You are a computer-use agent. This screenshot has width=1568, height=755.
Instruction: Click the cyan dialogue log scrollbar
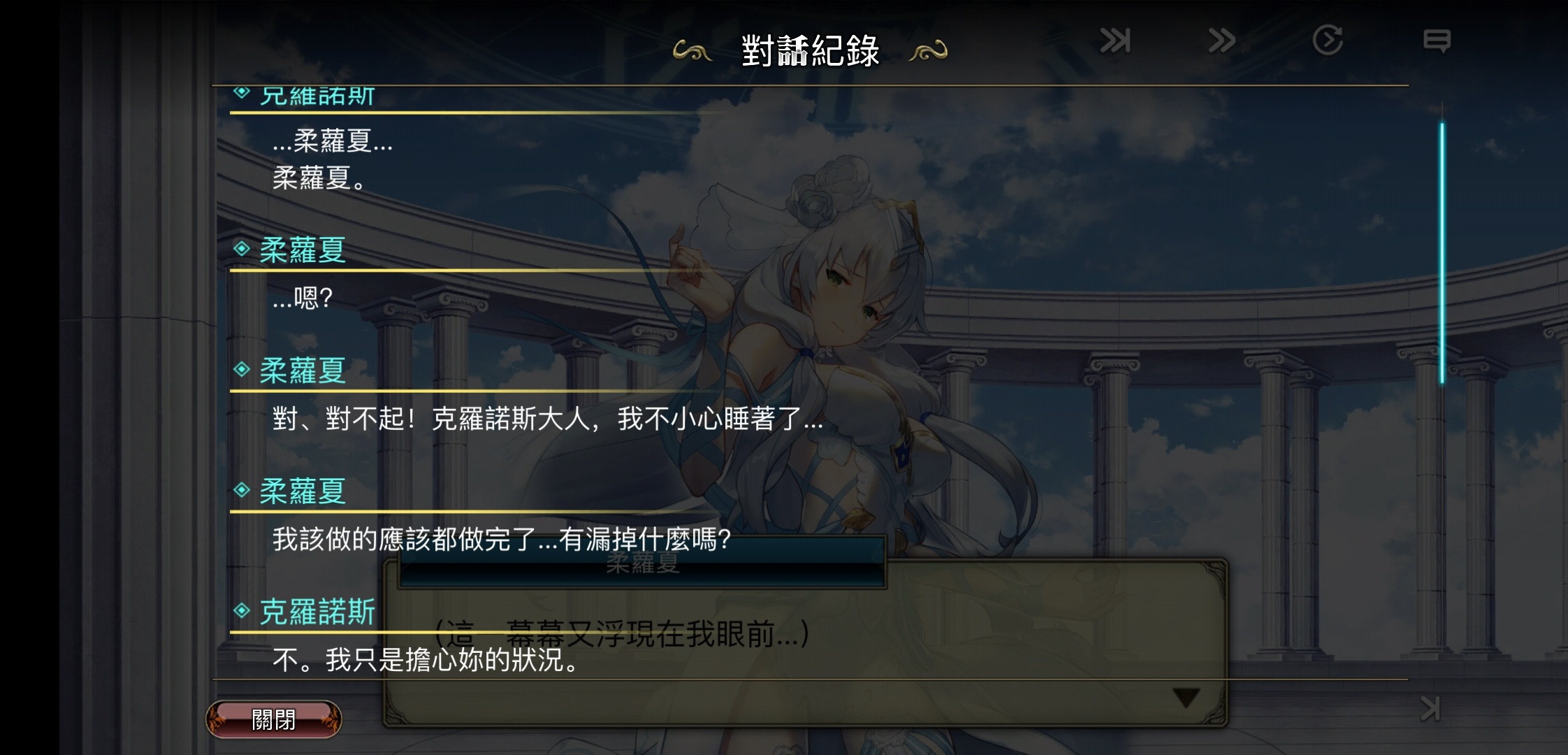point(1442,253)
